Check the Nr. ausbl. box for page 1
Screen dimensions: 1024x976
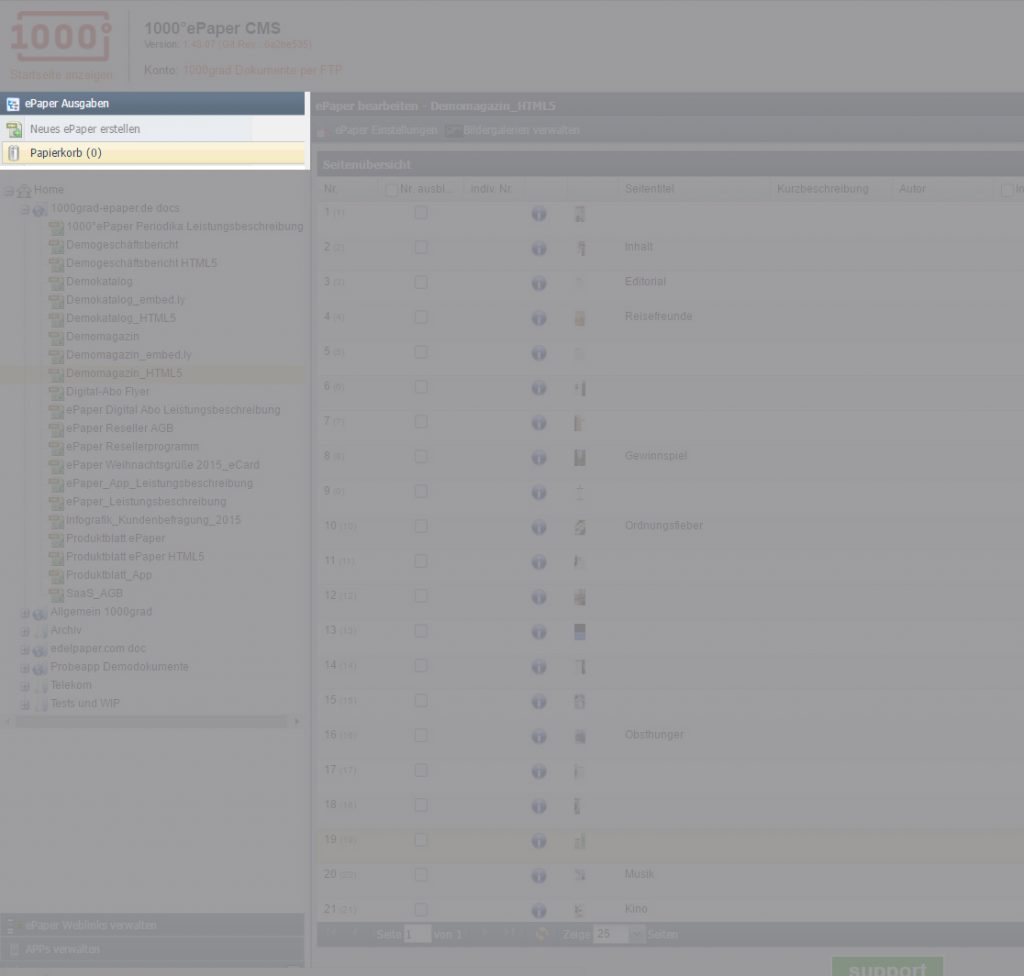421,212
